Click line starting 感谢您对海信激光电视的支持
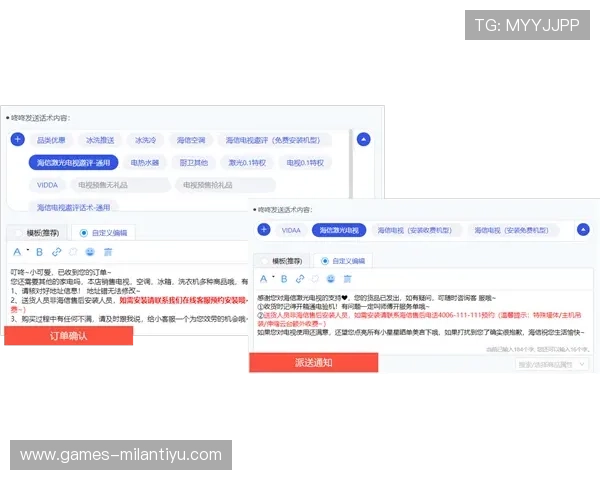The image size is (600, 480). pyautogui.click(x=376, y=298)
